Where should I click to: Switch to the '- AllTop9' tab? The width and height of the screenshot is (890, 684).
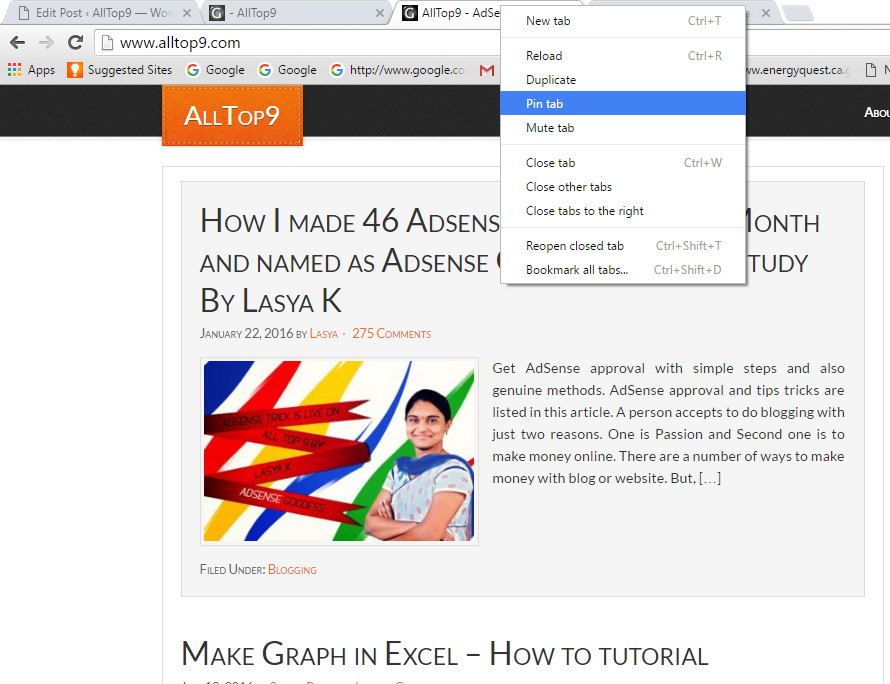click(x=295, y=13)
